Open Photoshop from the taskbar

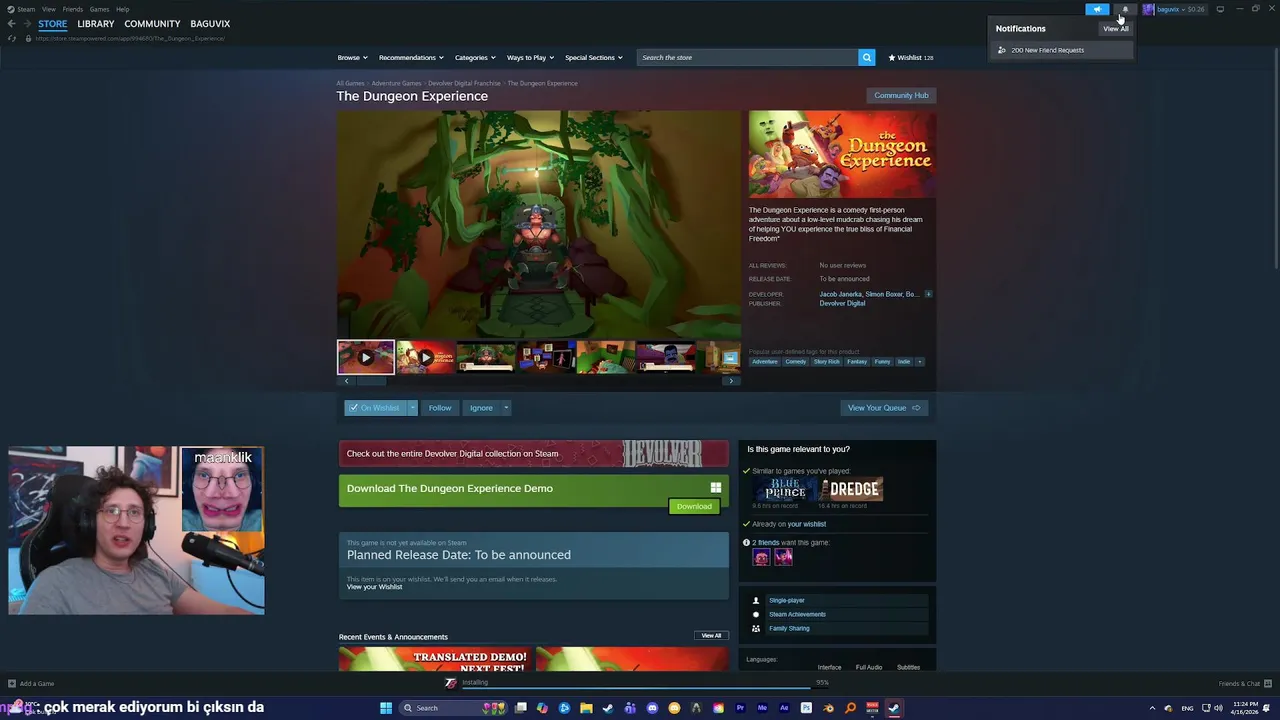pos(806,708)
